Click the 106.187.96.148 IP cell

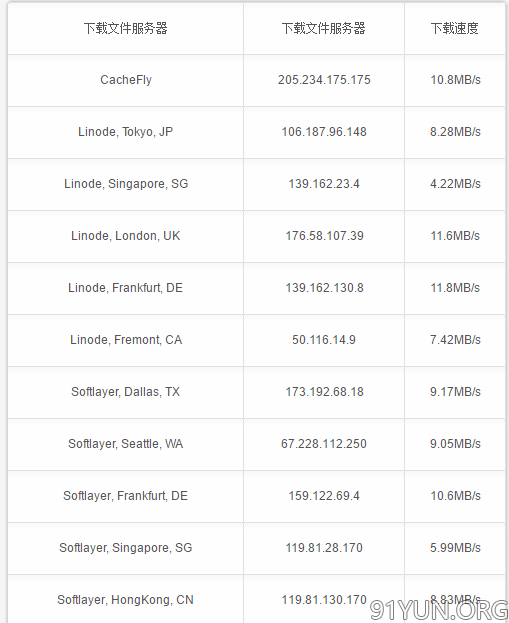click(x=324, y=132)
